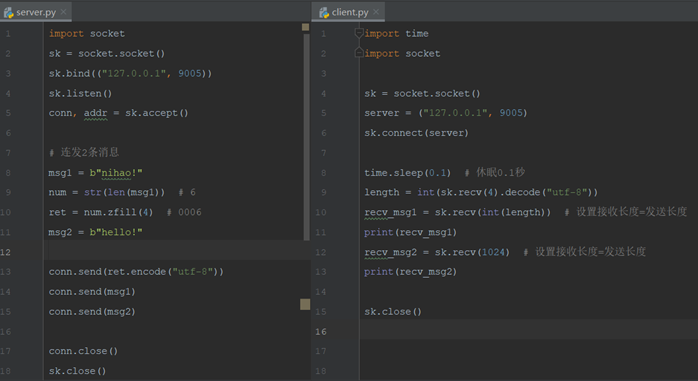
Task: Click 'sk.connect(server)' line
Action: pos(416,133)
